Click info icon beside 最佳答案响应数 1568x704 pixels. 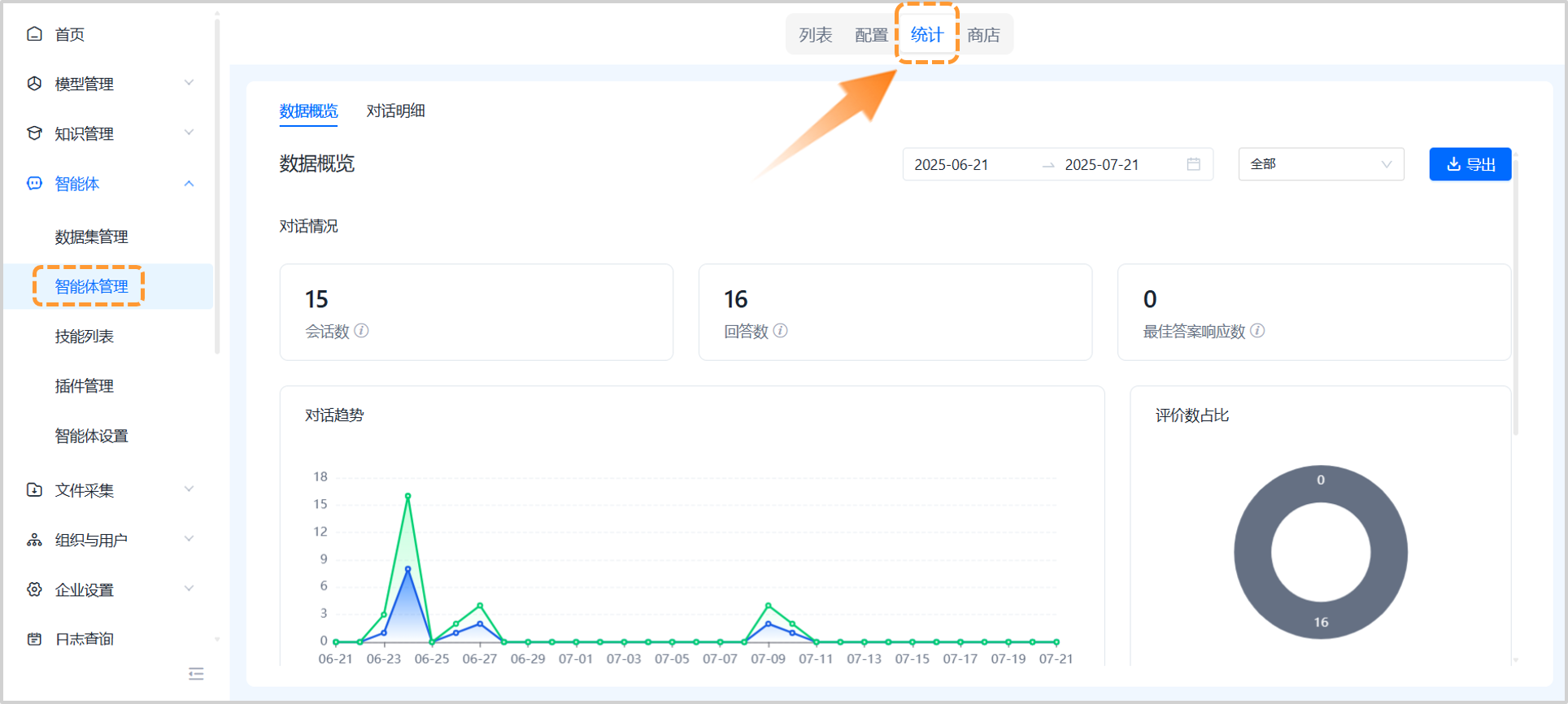pyautogui.click(x=1257, y=331)
